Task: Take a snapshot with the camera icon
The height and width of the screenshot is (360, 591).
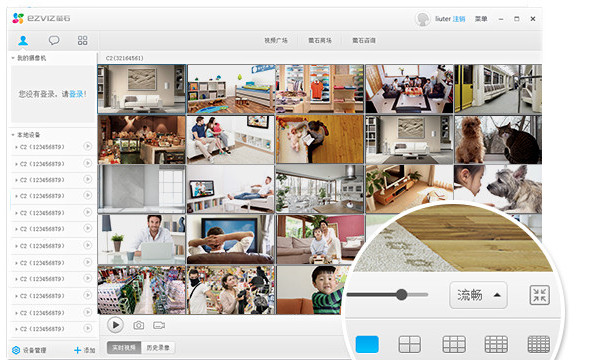Action: click(139, 325)
